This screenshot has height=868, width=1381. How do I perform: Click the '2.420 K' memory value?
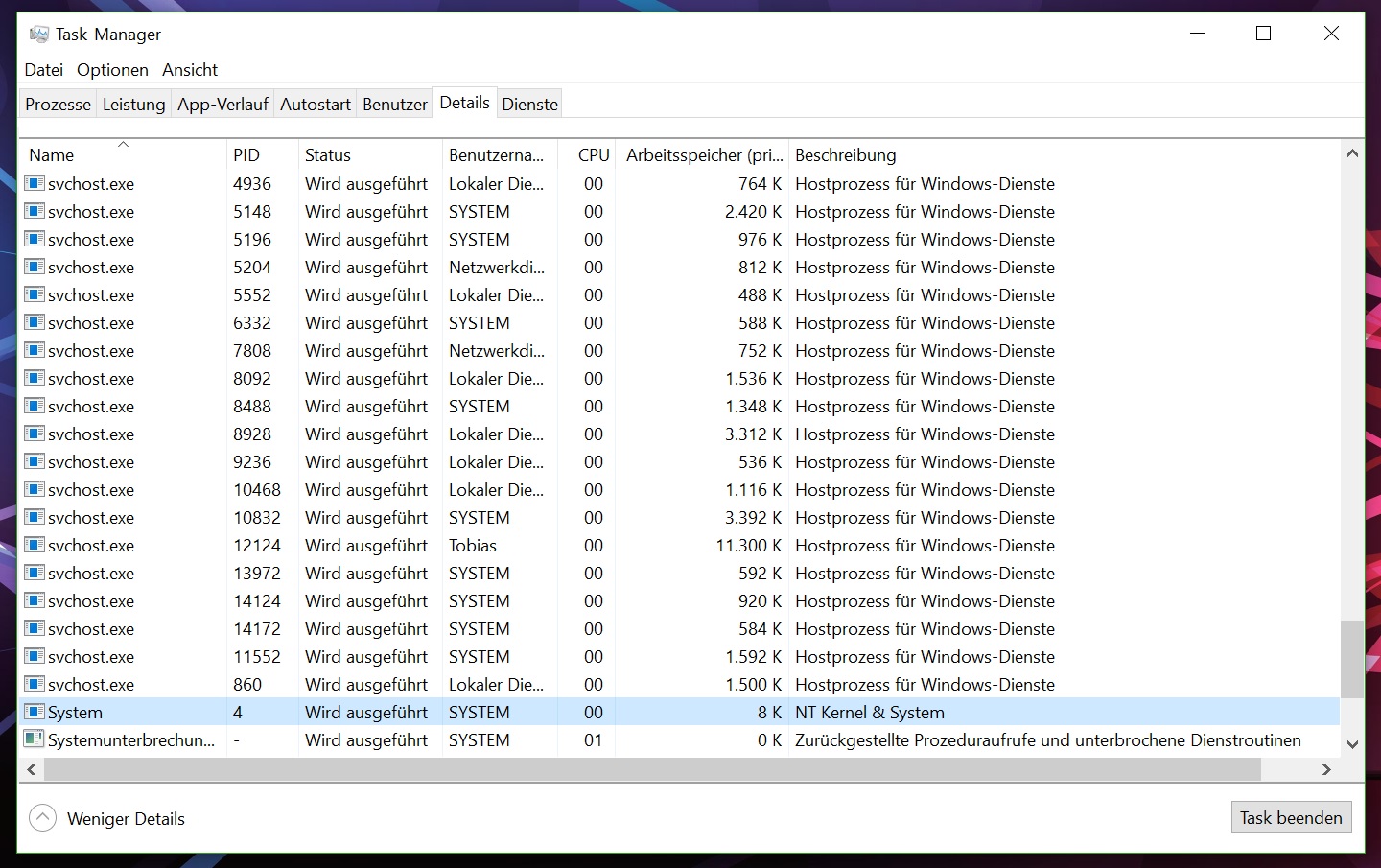click(754, 211)
